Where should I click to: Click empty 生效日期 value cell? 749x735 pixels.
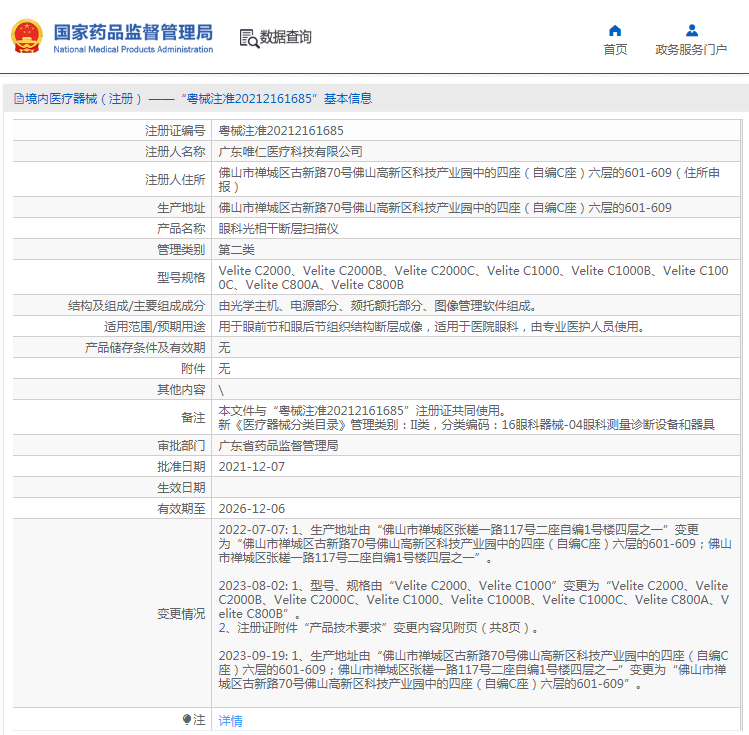click(476, 488)
